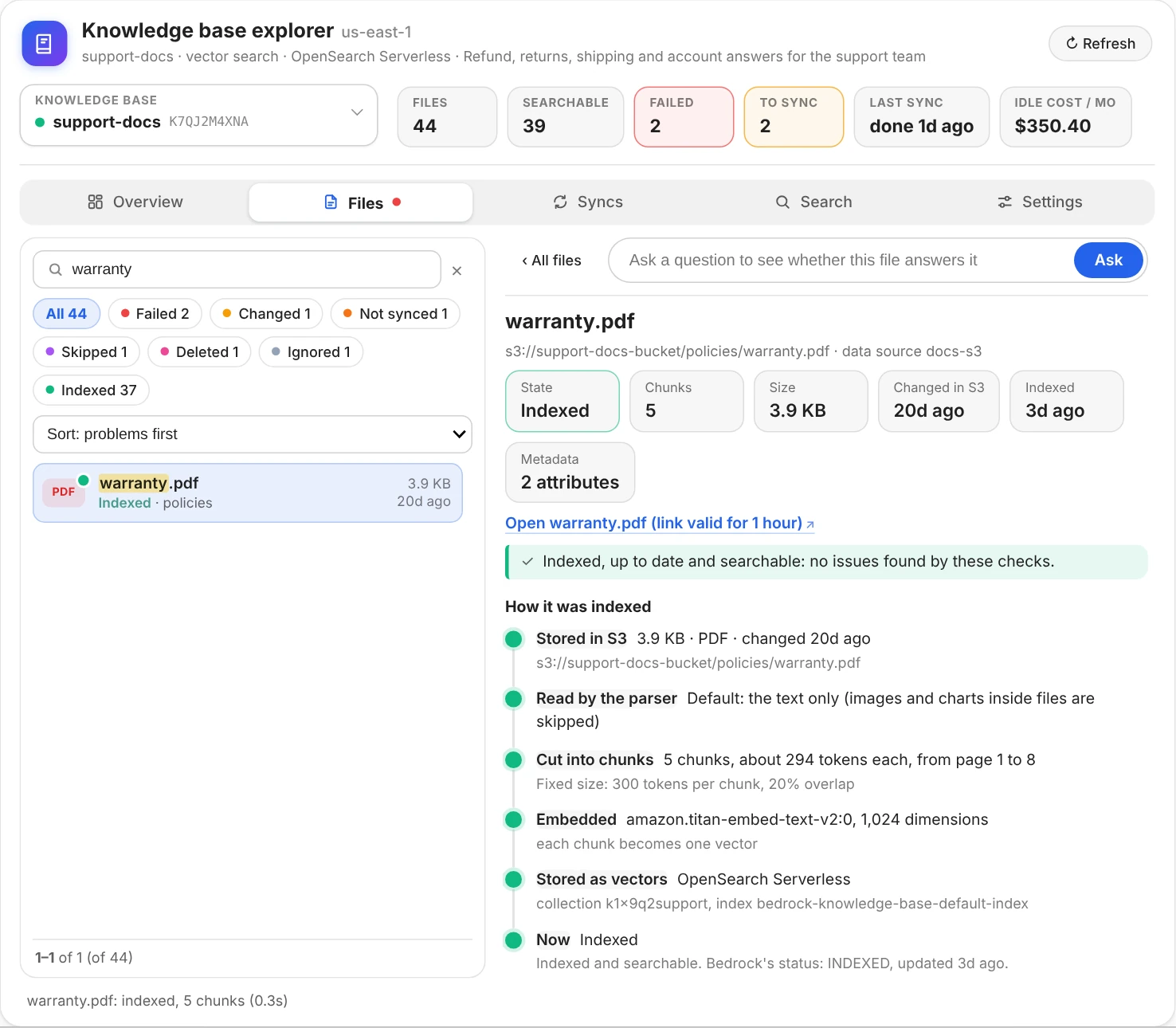1176x1028 pixels.
Task: Click the Settings tab sliders icon
Action: click(1005, 202)
